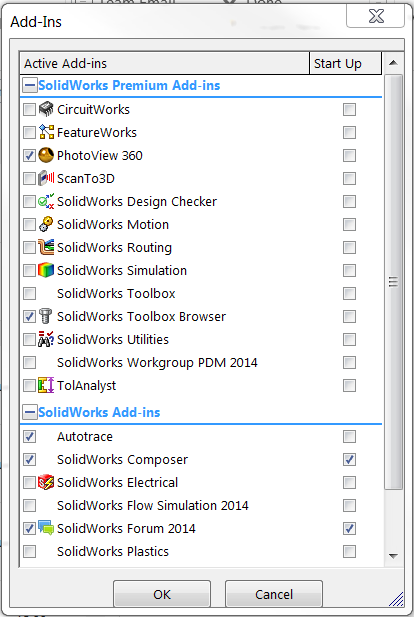Click the ScanTo3D icon
Image resolution: width=414 pixels, height=617 pixels.
(46, 178)
